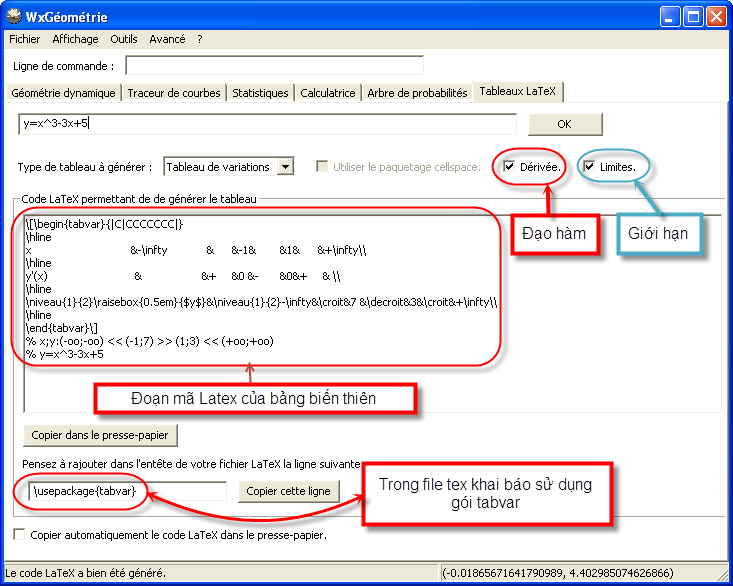Viewport: 733px width, 586px height.
Task: Click Copier dans le presse-papier button
Action: [x=100, y=435]
